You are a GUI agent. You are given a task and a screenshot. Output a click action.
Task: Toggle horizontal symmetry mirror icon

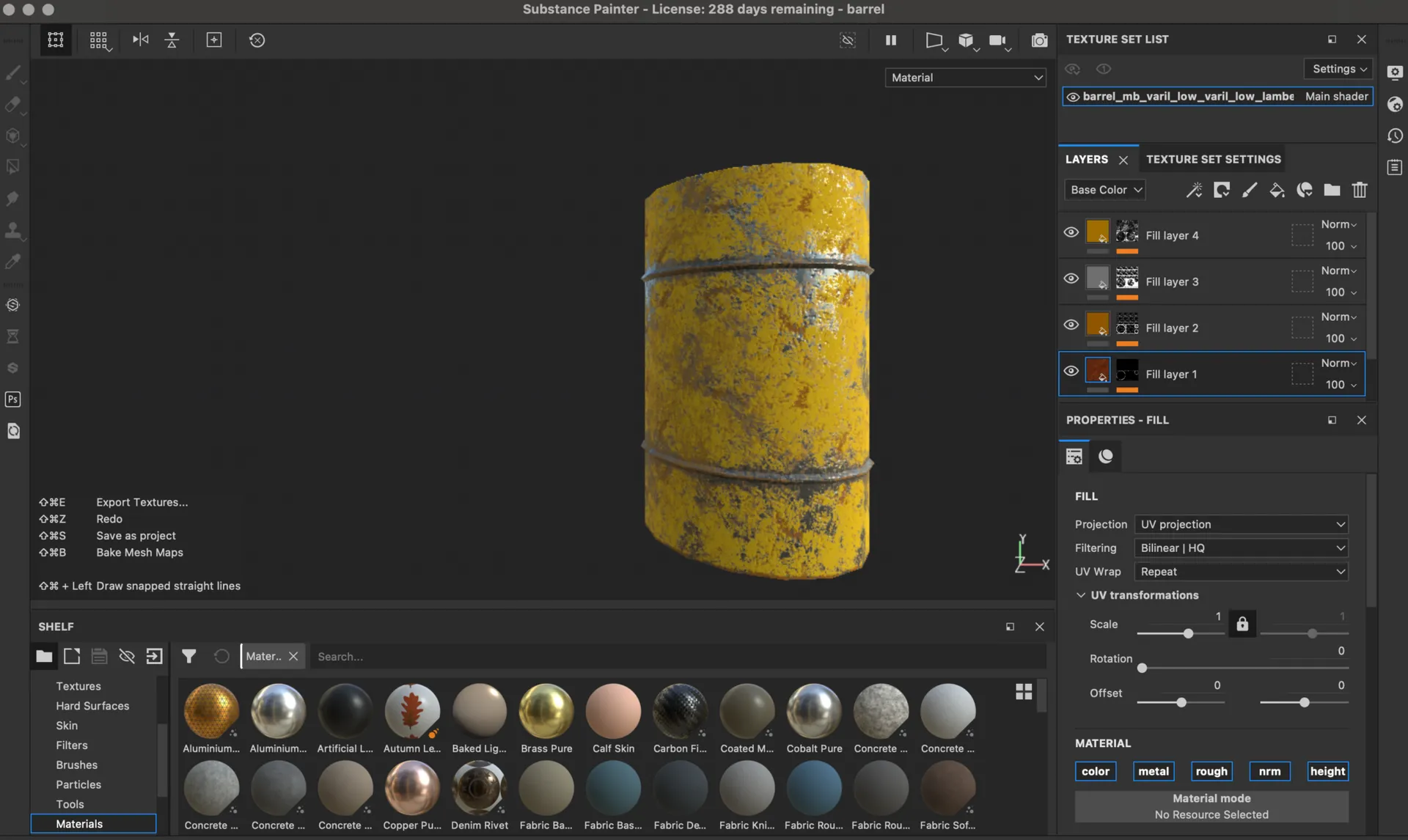[x=140, y=40]
